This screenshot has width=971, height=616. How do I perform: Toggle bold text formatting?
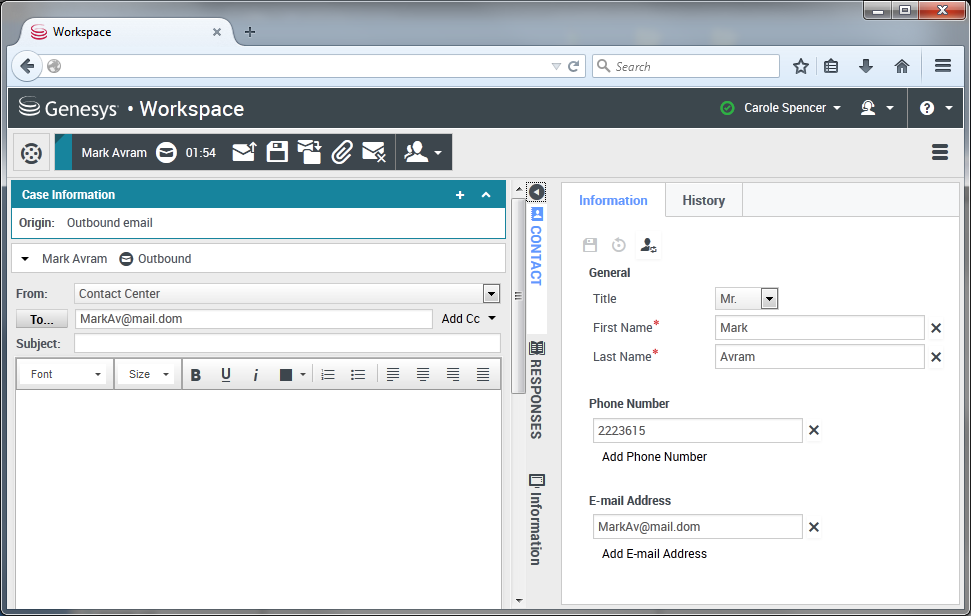pos(196,375)
